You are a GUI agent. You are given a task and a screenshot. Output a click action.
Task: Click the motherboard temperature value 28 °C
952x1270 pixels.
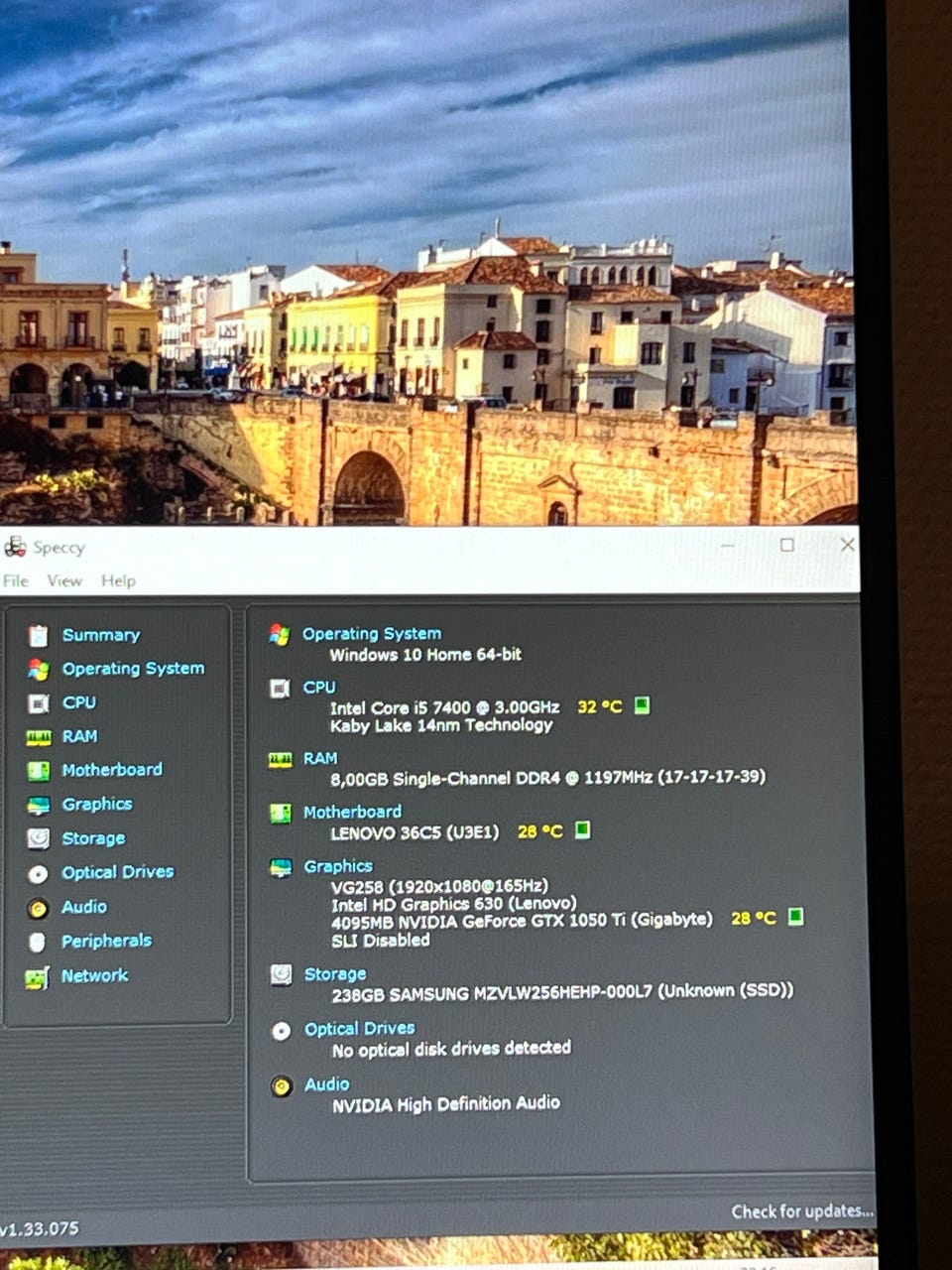point(540,830)
